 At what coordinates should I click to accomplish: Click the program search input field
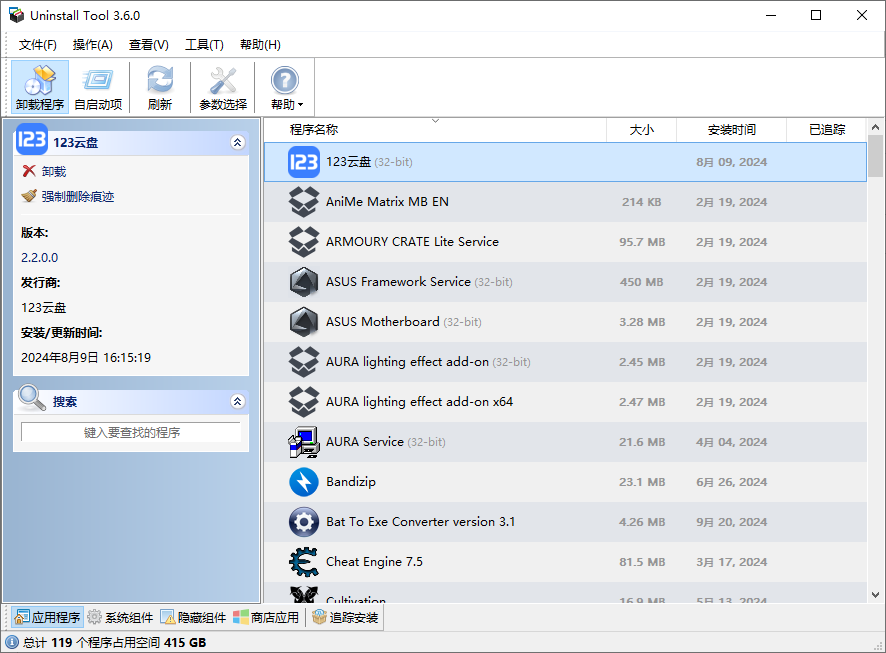point(131,433)
